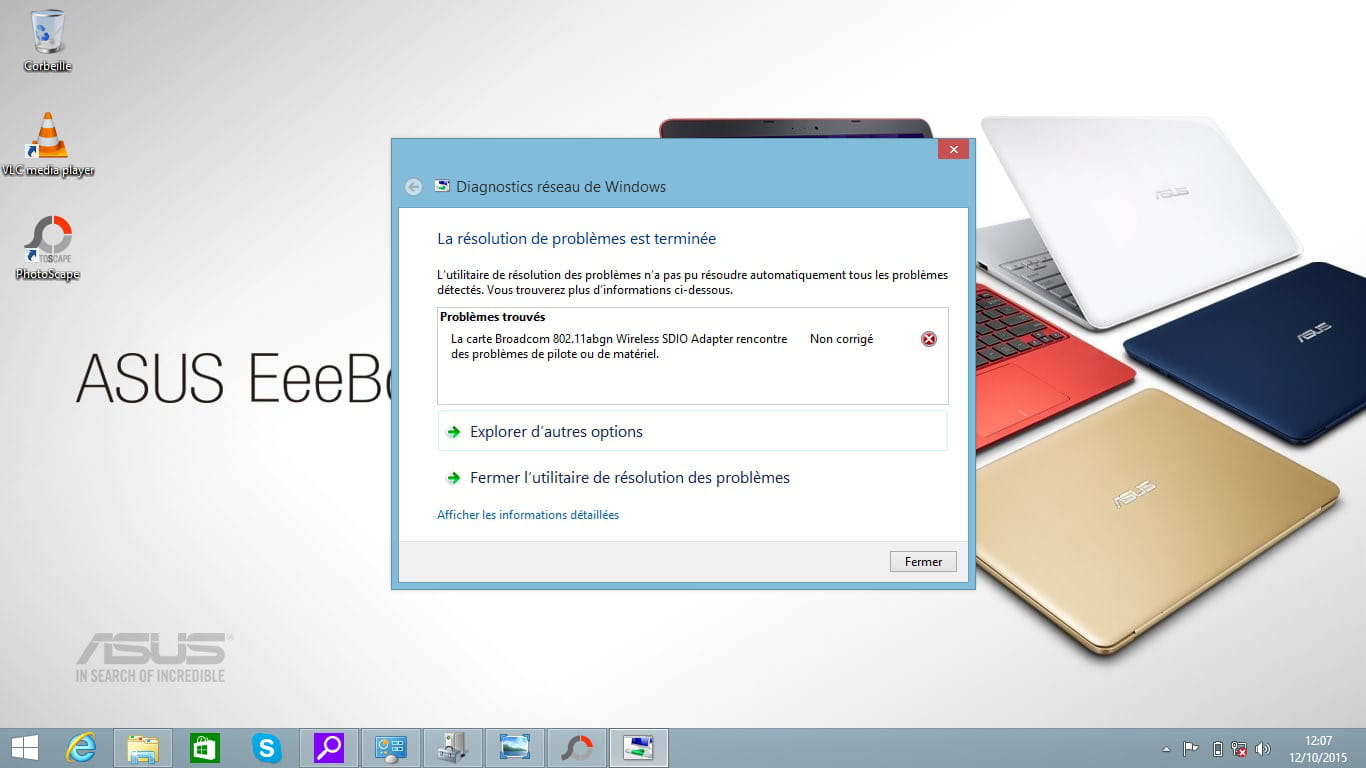Viewport: 1366px width, 768px height.
Task: Open the Corbeille recycle bin icon
Action: [48, 40]
